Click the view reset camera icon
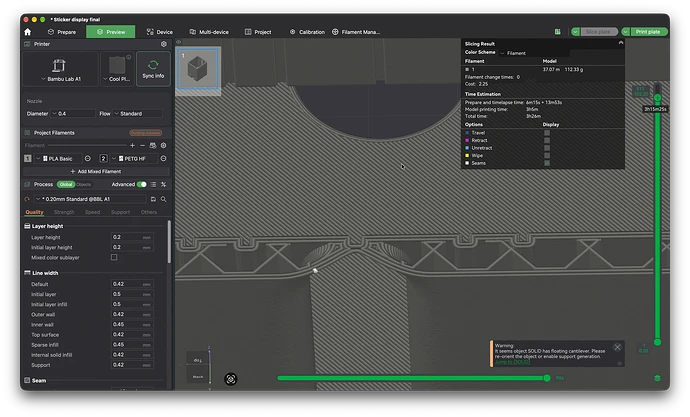Viewport: 690px width, 417px height. pyautogui.click(x=231, y=379)
